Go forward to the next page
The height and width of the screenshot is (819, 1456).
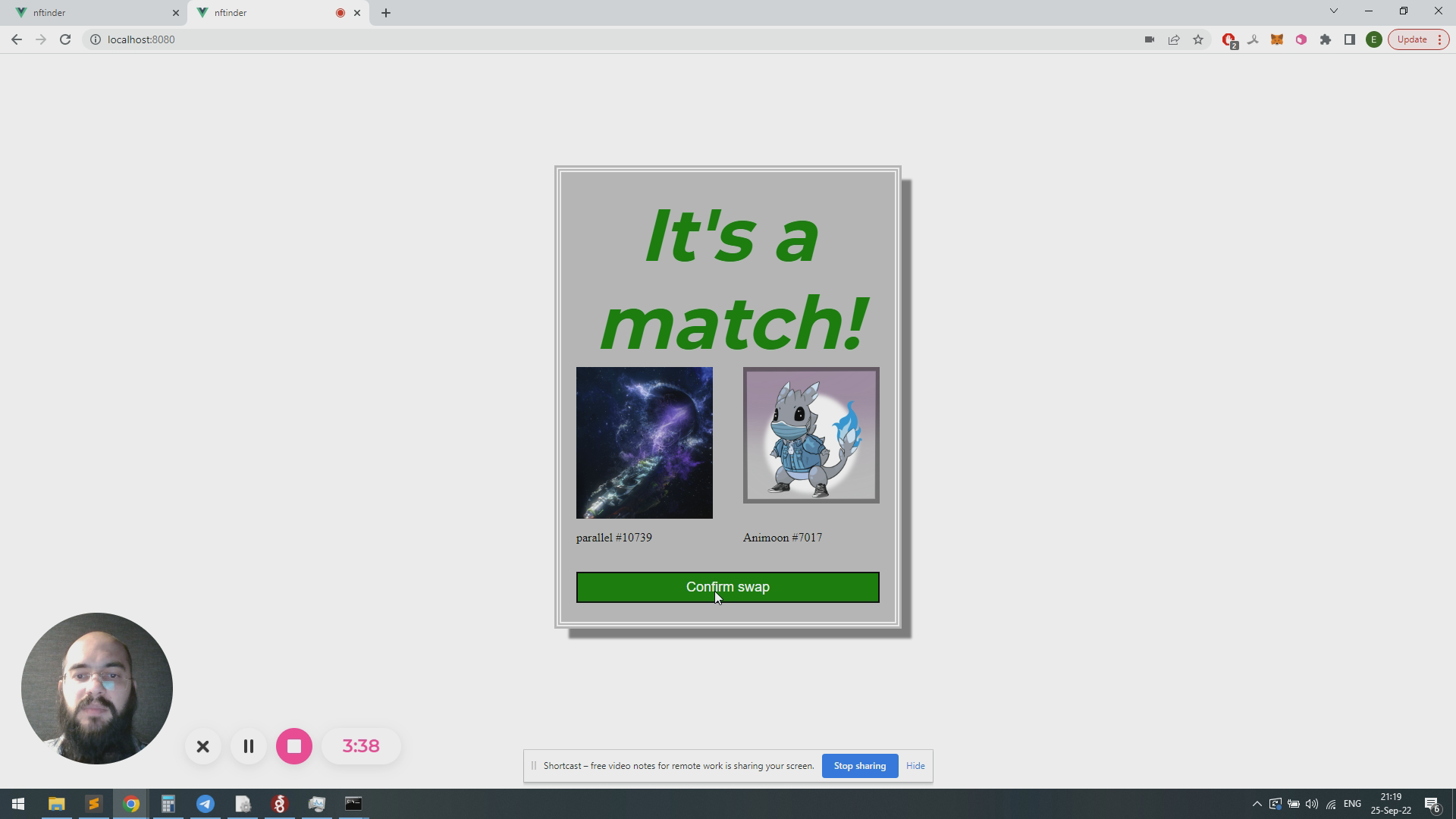coord(41,39)
